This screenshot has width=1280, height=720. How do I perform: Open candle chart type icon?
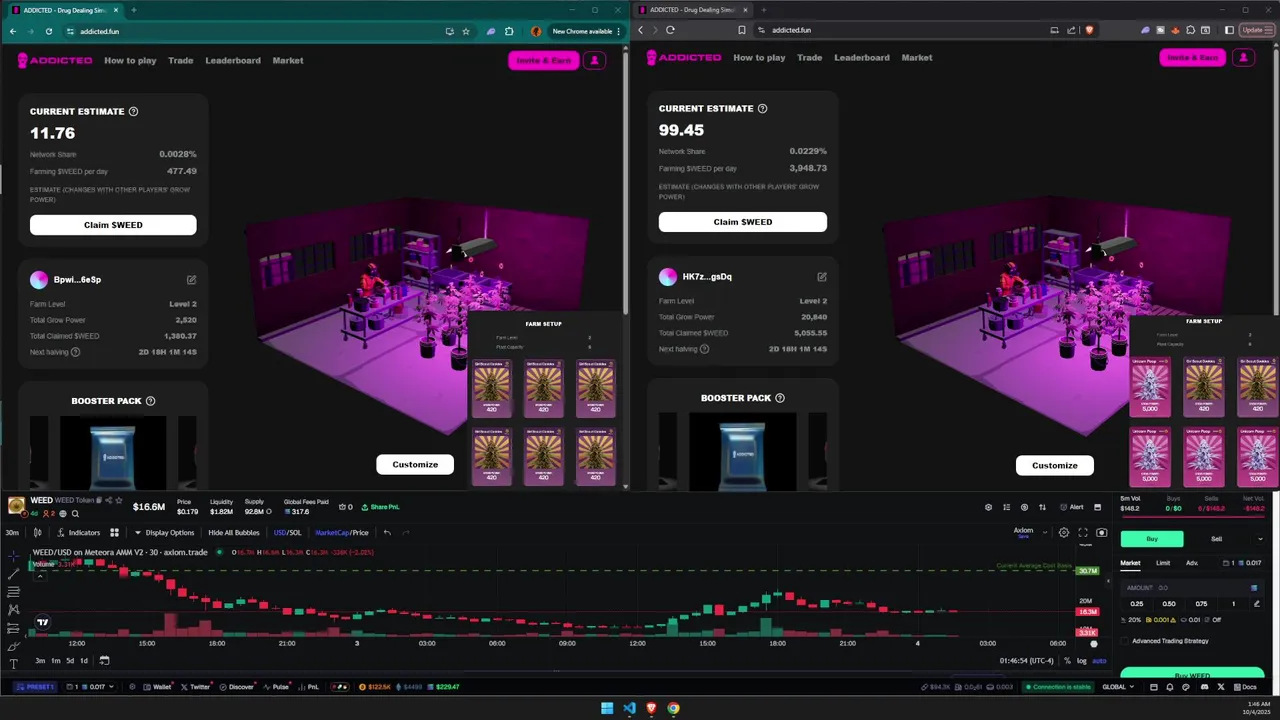(x=38, y=533)
